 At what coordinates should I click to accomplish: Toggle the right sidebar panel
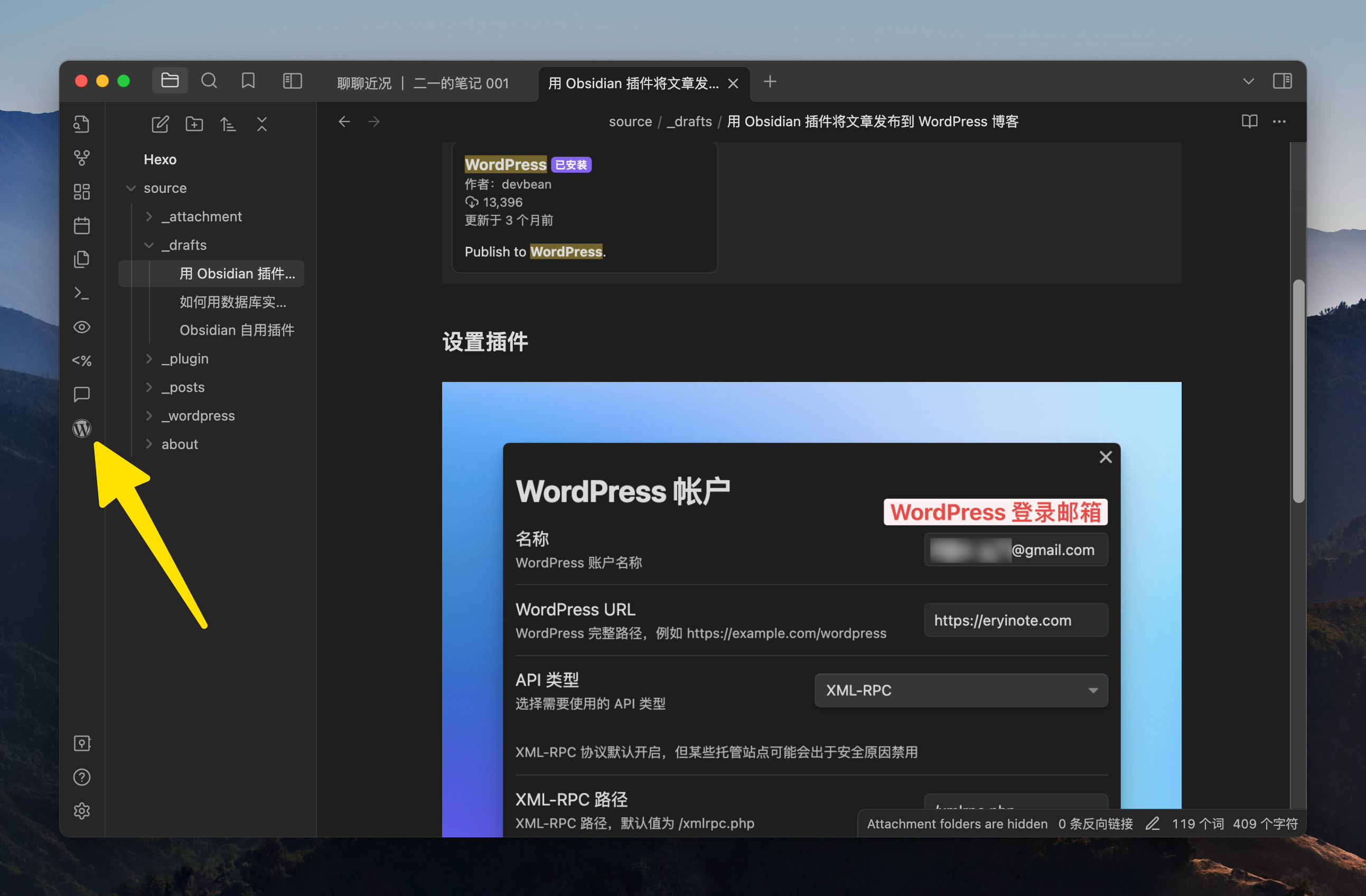pos(1283,81)
